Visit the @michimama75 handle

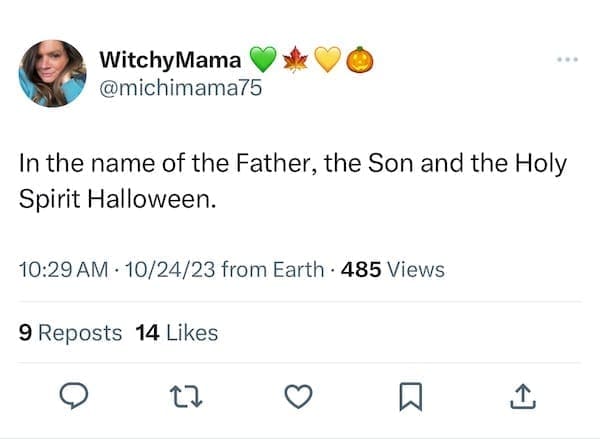[x=182, y=88]
